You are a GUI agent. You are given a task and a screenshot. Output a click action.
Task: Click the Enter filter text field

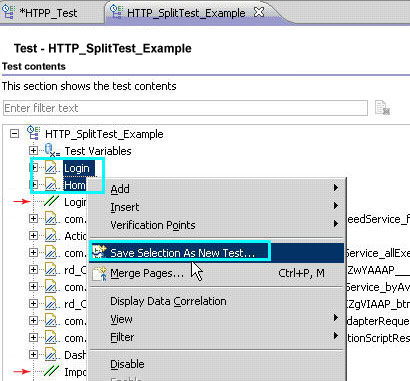185,108
